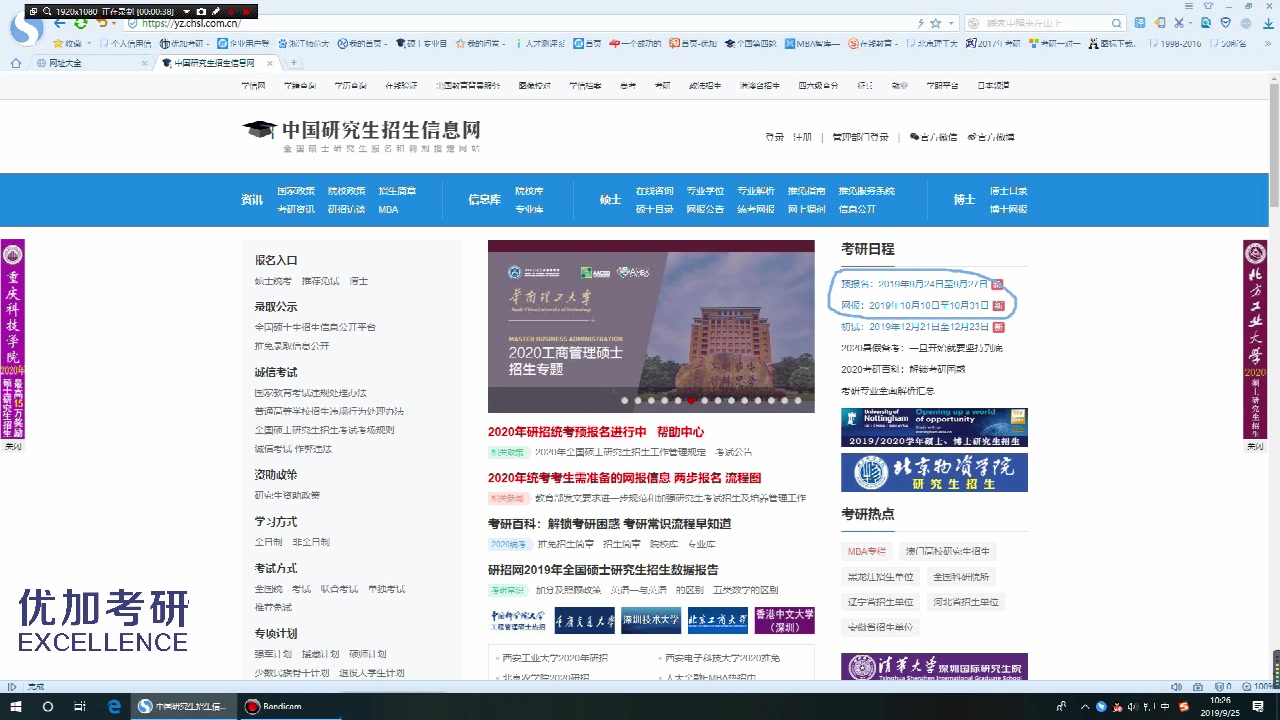Open the Windows Start button
Image resolution: width=1280 pixels, height=720 pixels.
tap(16, 706)
